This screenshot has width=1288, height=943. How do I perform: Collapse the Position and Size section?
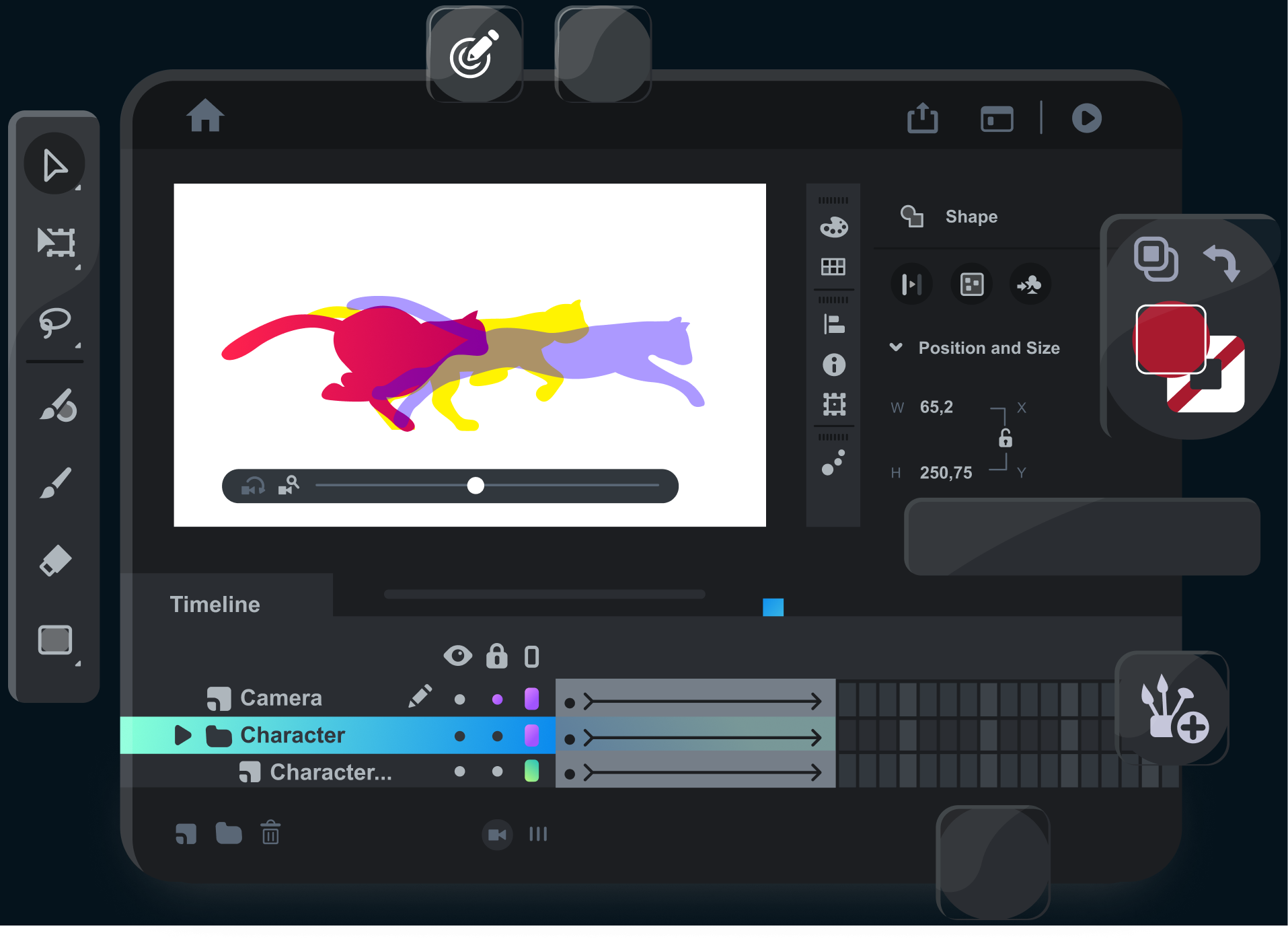click(x=896, y=348)
